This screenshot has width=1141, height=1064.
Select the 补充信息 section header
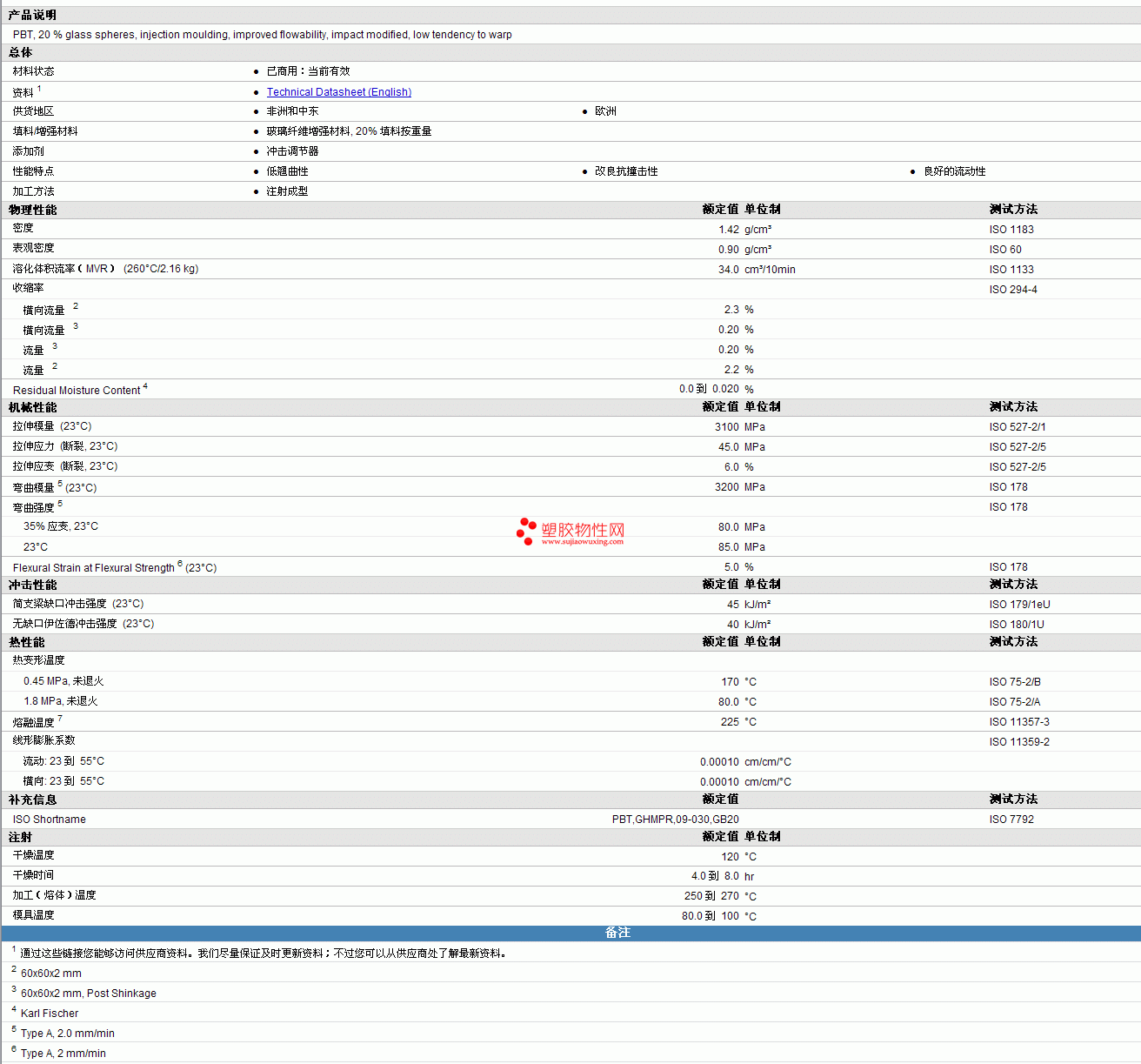tap(33, 800)
